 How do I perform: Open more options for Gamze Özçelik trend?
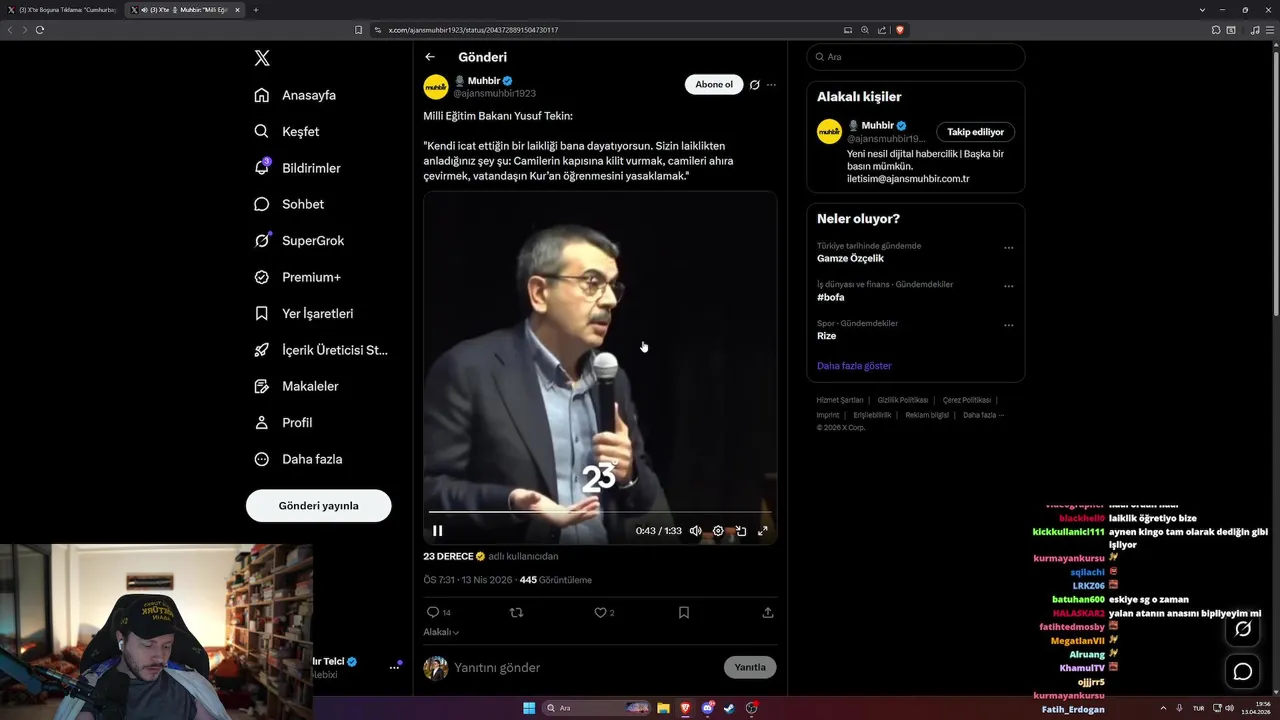(1008, 248)
